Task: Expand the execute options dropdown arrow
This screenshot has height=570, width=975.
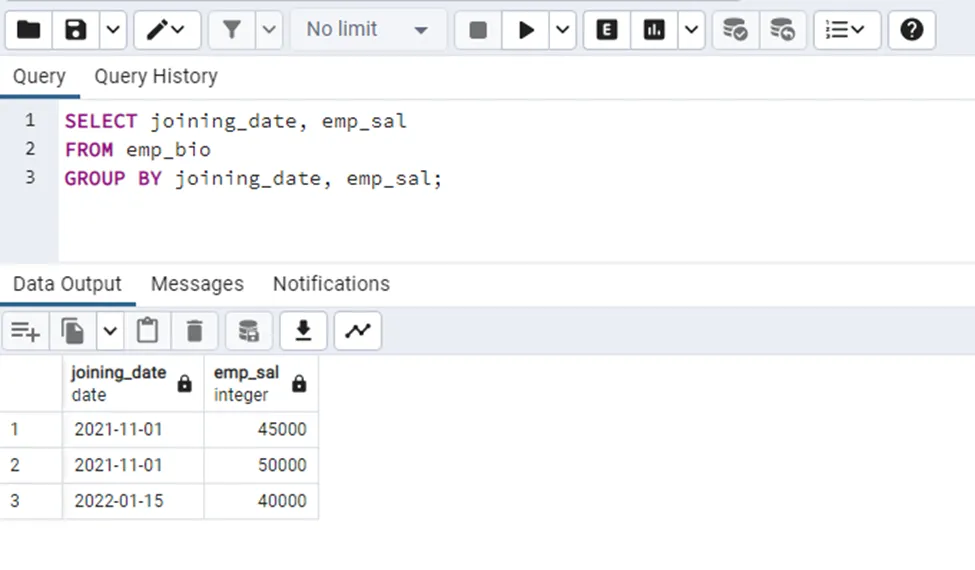Action: point(563,30)
